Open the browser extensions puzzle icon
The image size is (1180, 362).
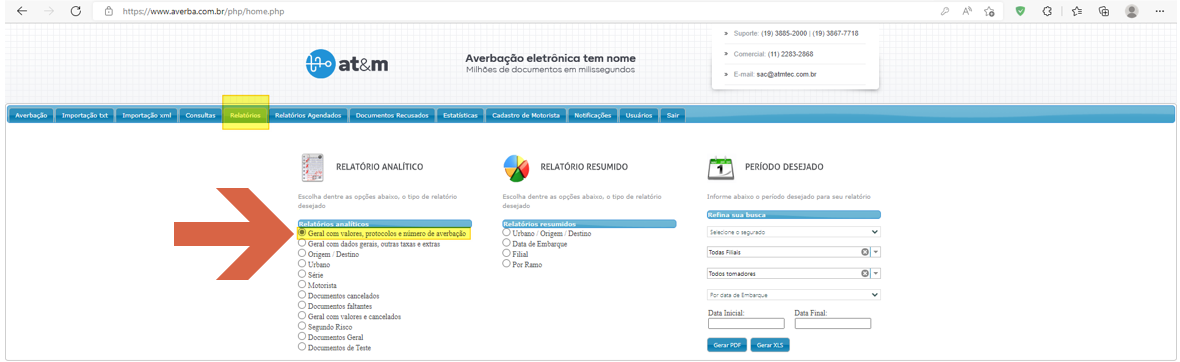pos(1046,11)
